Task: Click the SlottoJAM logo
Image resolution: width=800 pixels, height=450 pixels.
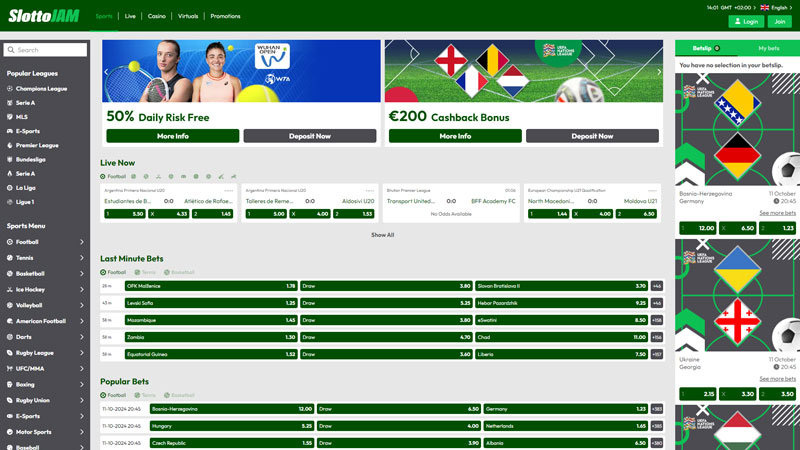Action: pyautogui.click(x=45, y=16)
